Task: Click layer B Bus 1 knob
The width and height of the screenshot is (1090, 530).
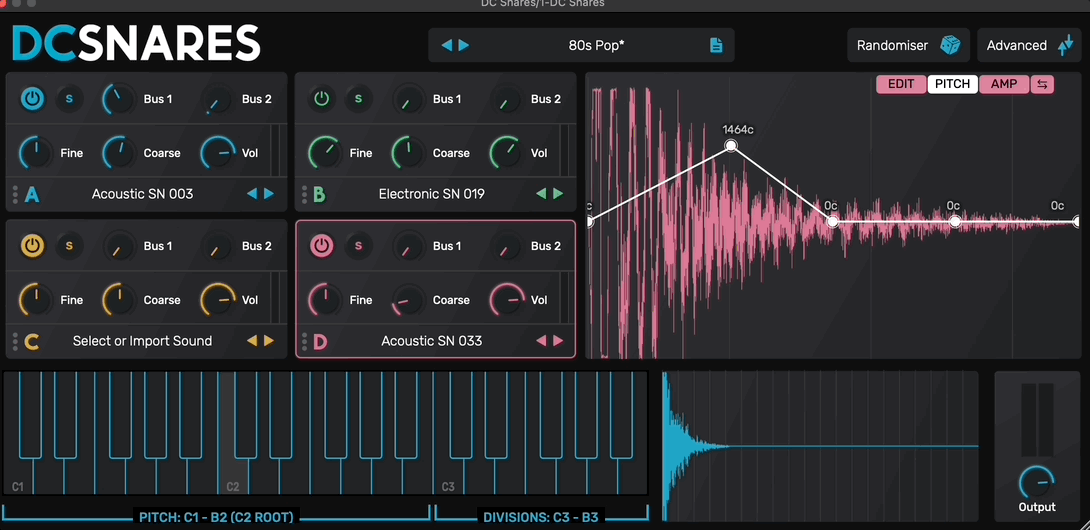Action: (x=407, y=99)
